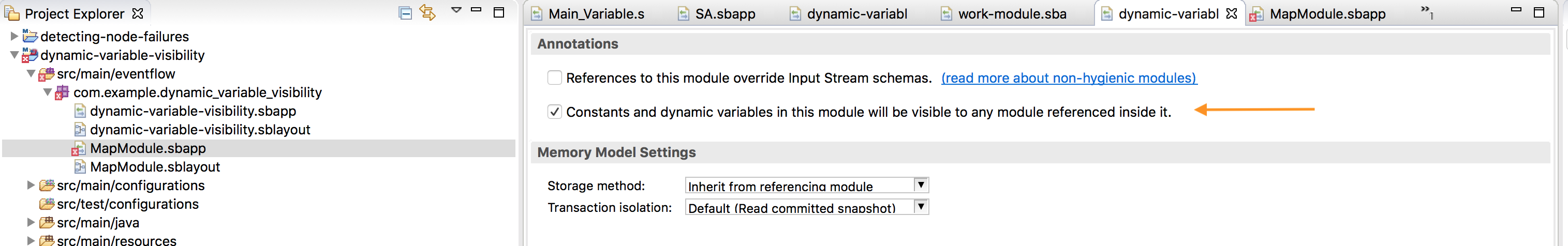
Task: Enable override Input Stream schemas checkbox
Action: pos(554,78)
